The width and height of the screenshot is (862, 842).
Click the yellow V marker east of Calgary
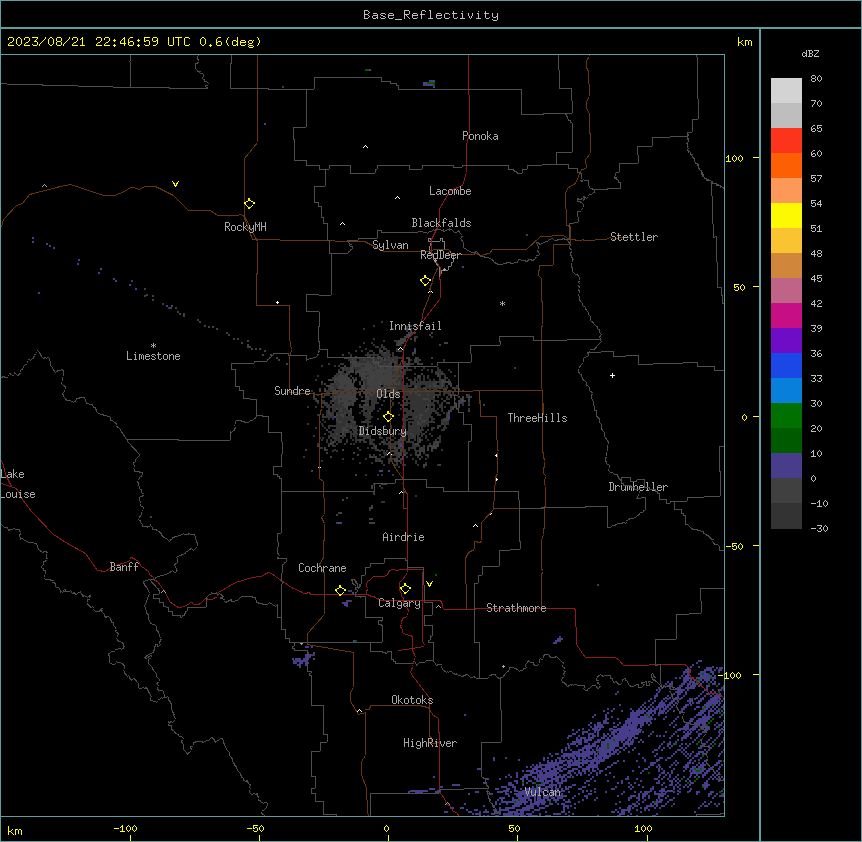tap(429, 584)
